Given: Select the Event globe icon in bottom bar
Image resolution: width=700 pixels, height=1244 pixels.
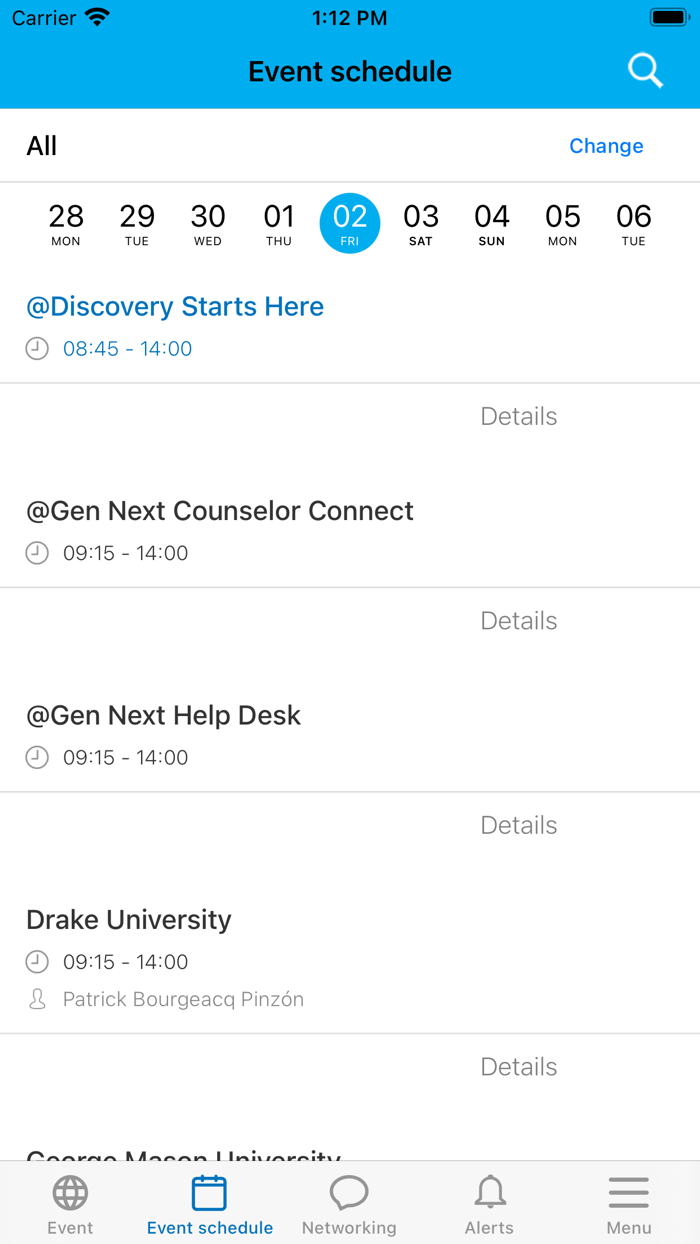Looking at the screenshot, I should [x=70, y=1192].
